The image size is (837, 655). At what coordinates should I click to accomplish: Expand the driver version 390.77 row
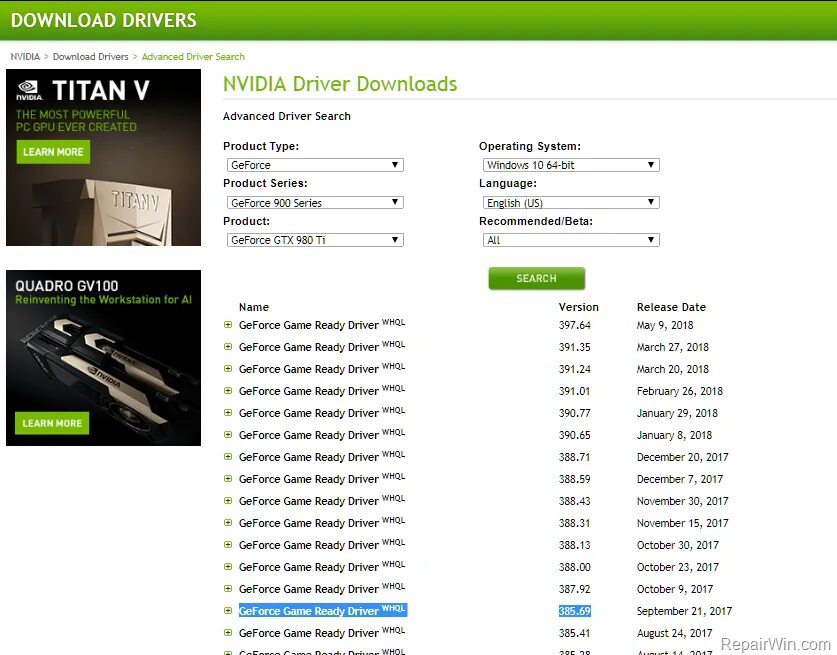pyautogui.click(x=228, y=413)
